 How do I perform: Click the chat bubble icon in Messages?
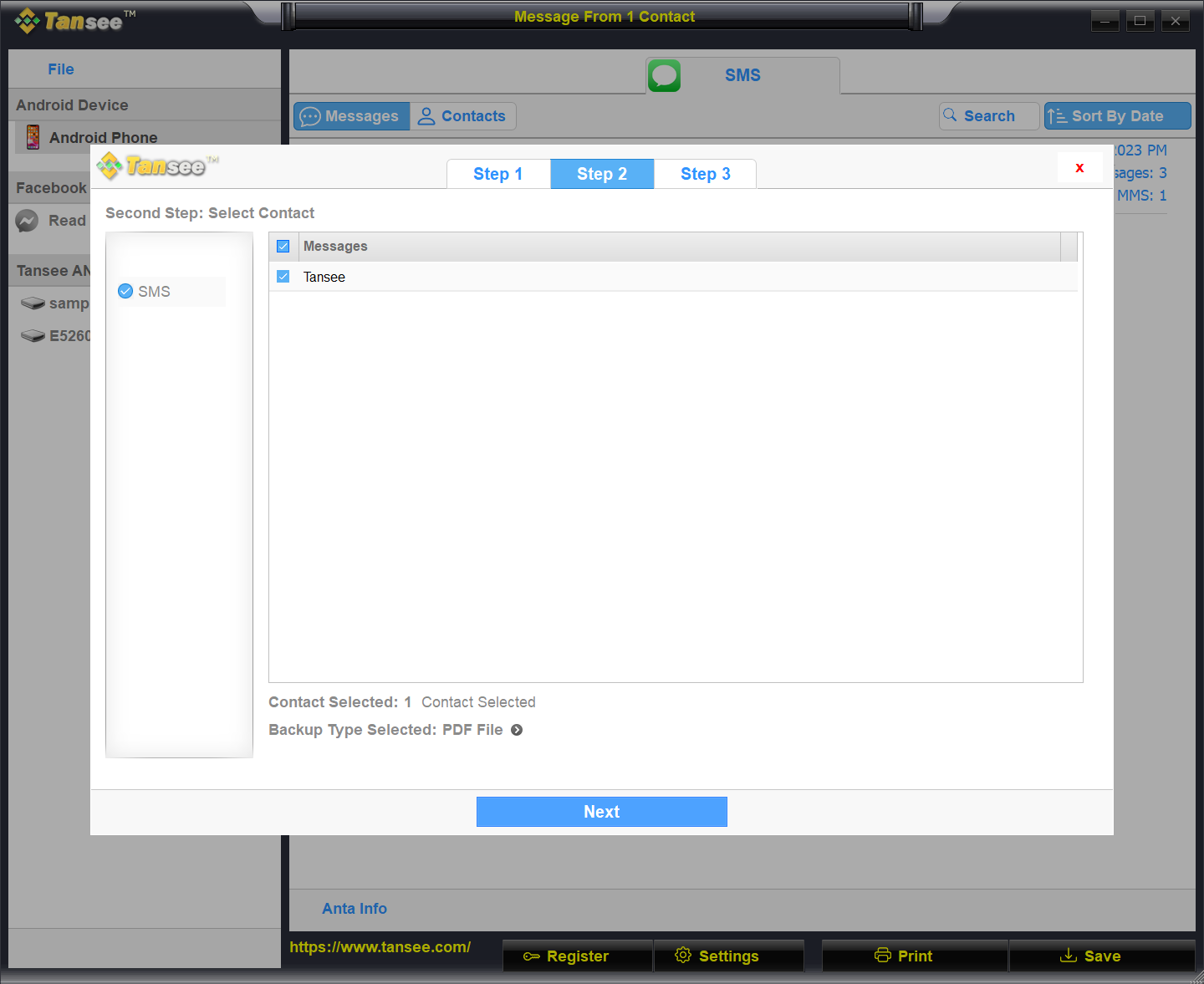click(310, 116)
